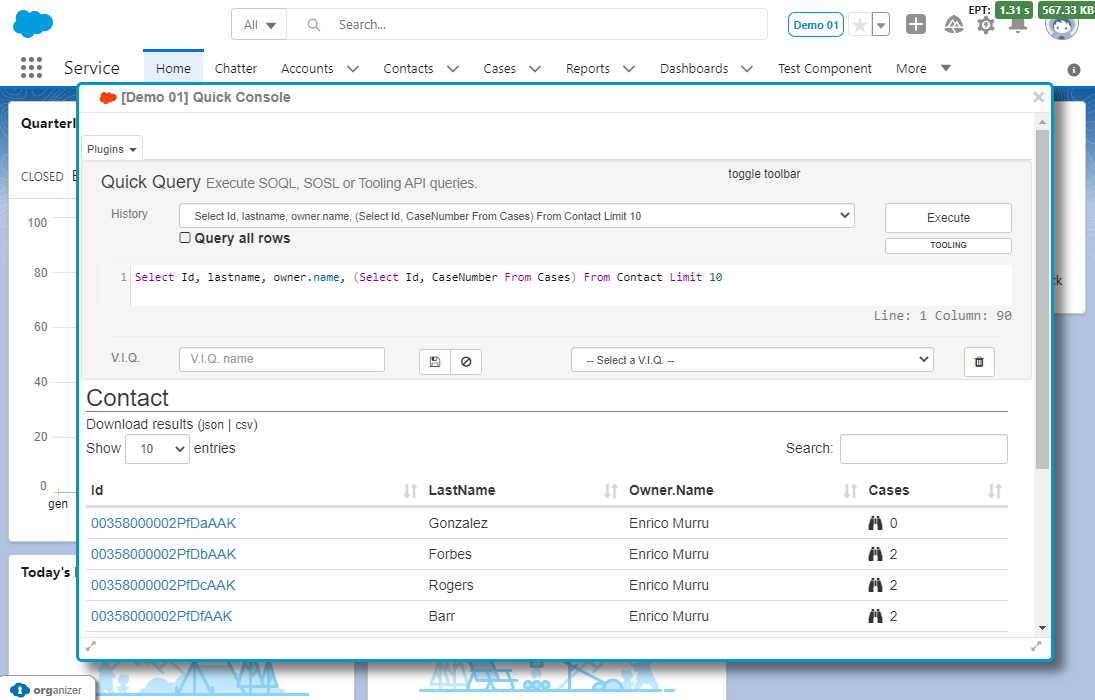
Task: Change the Show entries count dropdown
Action: (157, 449)
